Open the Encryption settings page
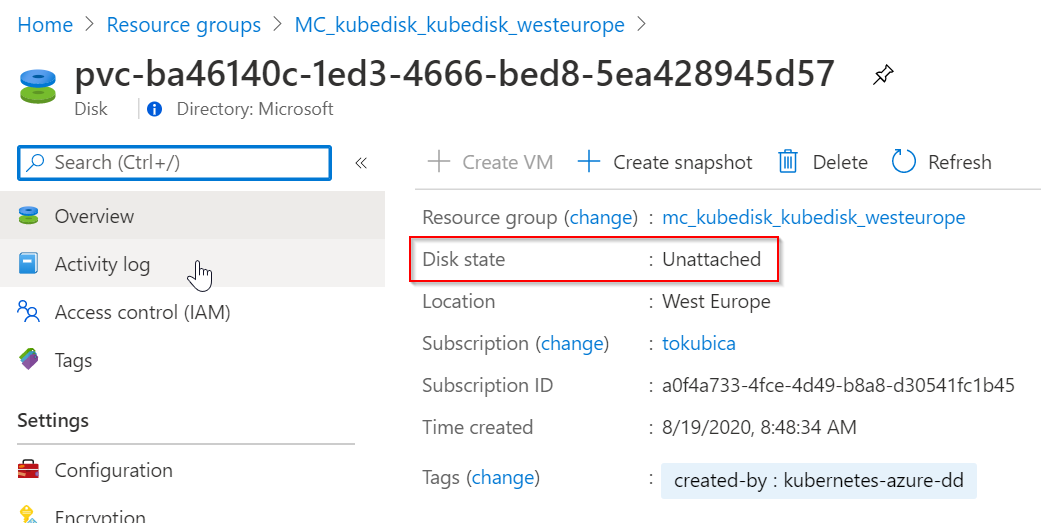Image resolution: width=1041 pixels, height=523 pixels. (100, 516)
